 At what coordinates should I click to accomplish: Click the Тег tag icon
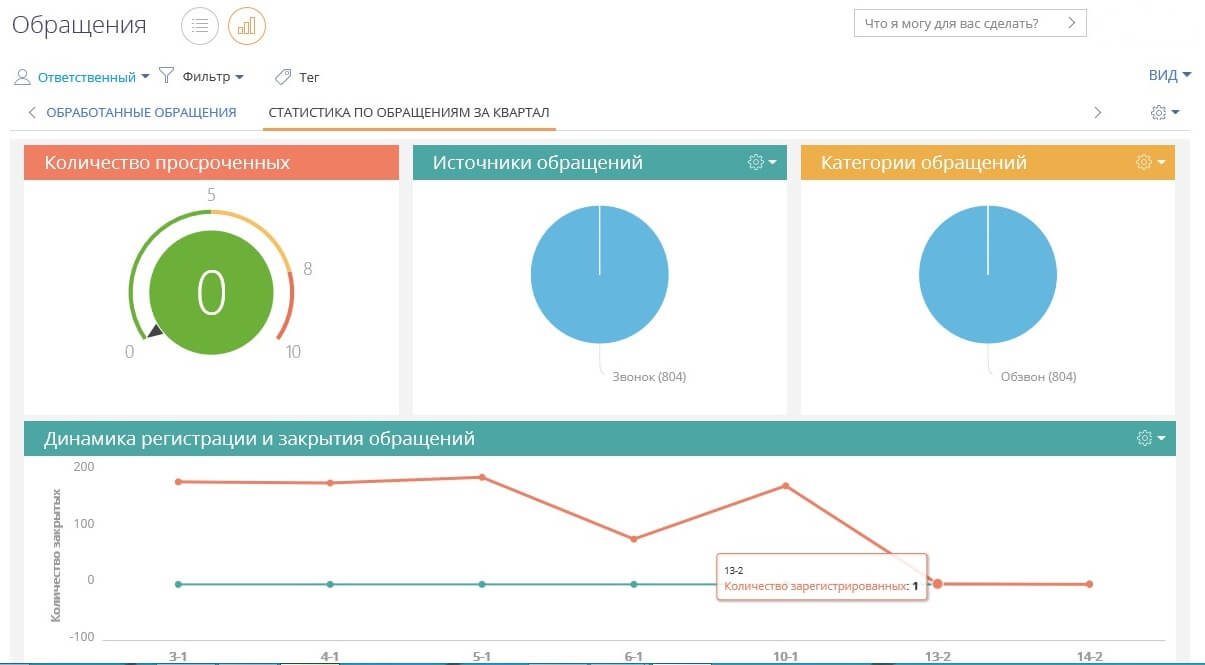tap(283, 76)
